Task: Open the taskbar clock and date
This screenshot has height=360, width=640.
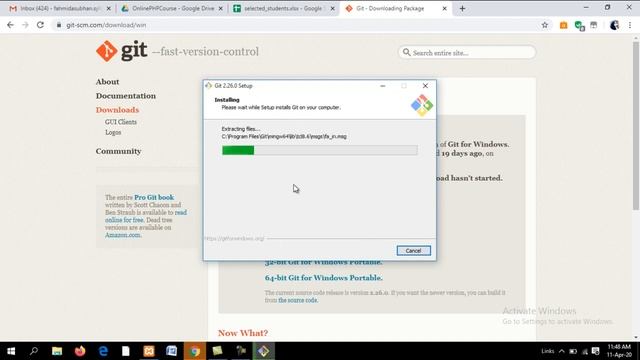Action: point(619,351)
